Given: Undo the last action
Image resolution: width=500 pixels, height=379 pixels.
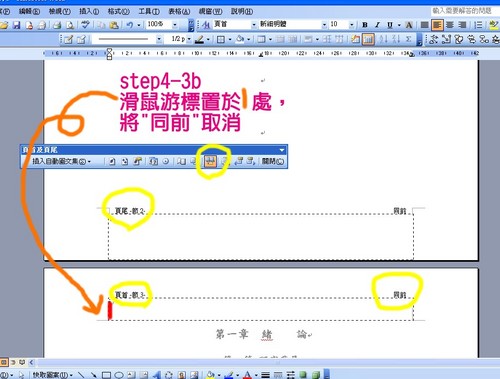Looking at the screenshot, I should click(129, 25).
